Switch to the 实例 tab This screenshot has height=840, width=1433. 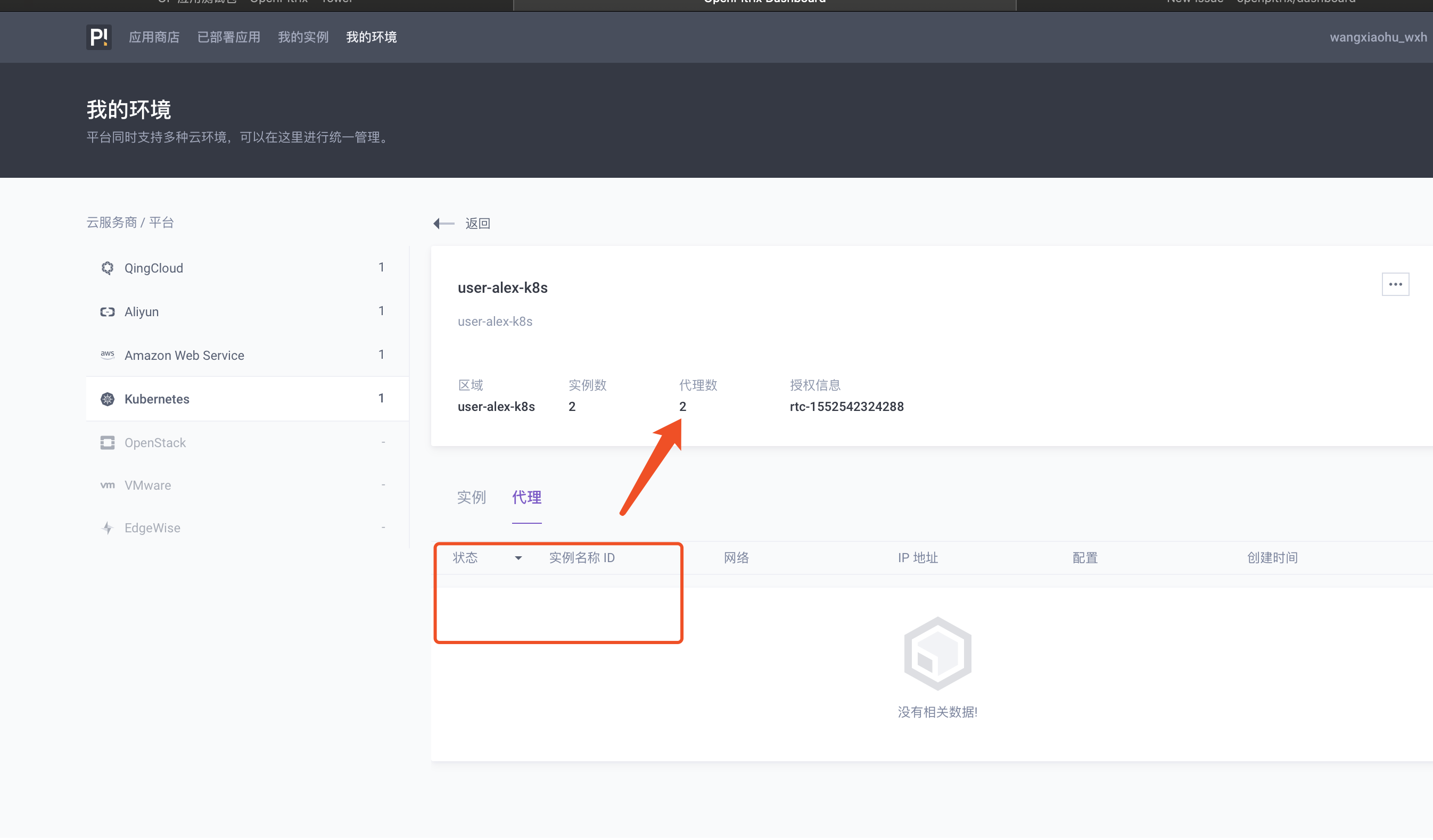(x=472, y=497)
